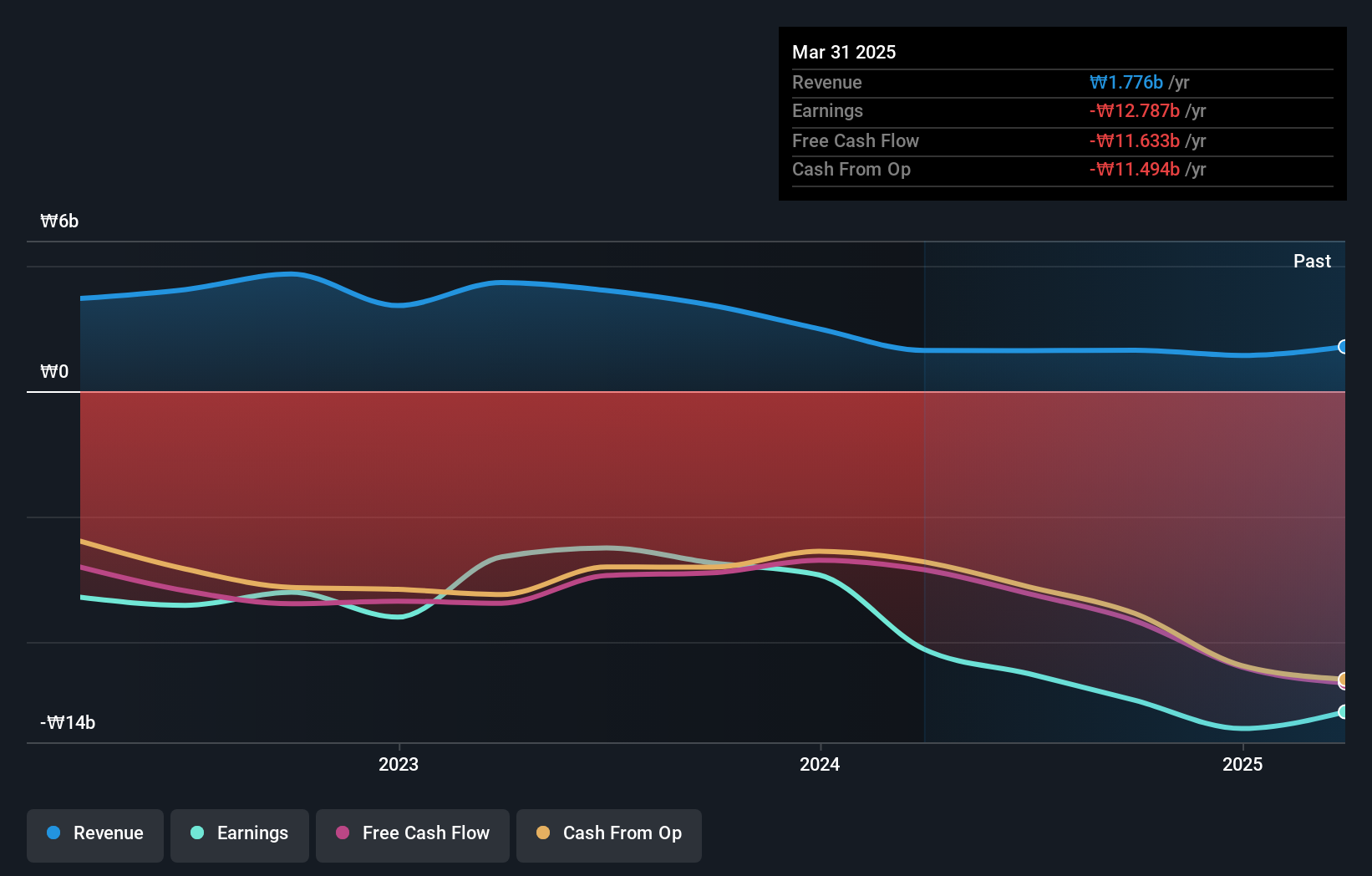Click the Revenue row label in tooltip
Screen dimensions: 1372x876
pyautogui.click(x=827, y=82)
